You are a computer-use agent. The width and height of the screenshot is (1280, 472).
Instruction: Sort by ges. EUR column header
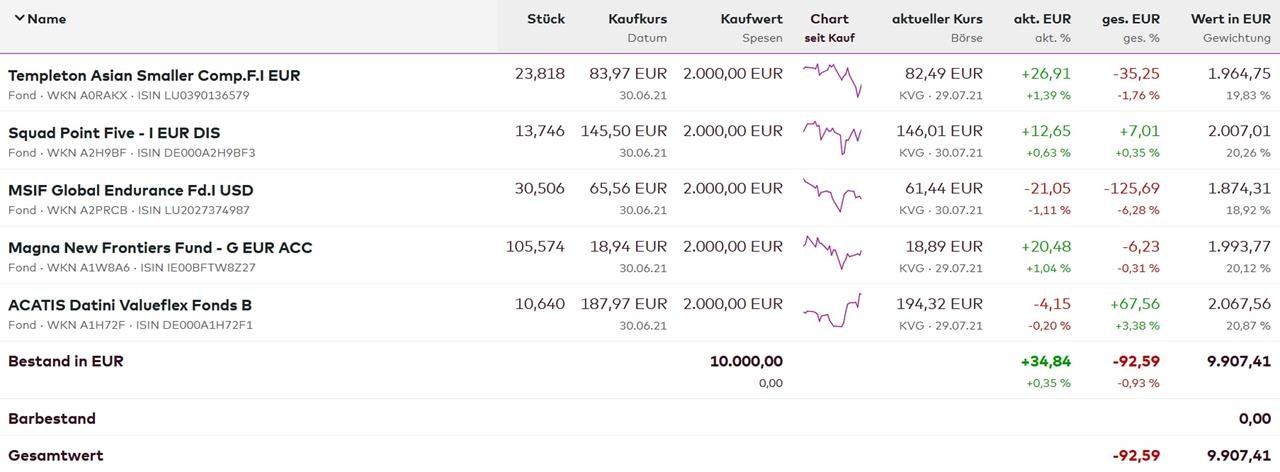[x=1132, y=19]
